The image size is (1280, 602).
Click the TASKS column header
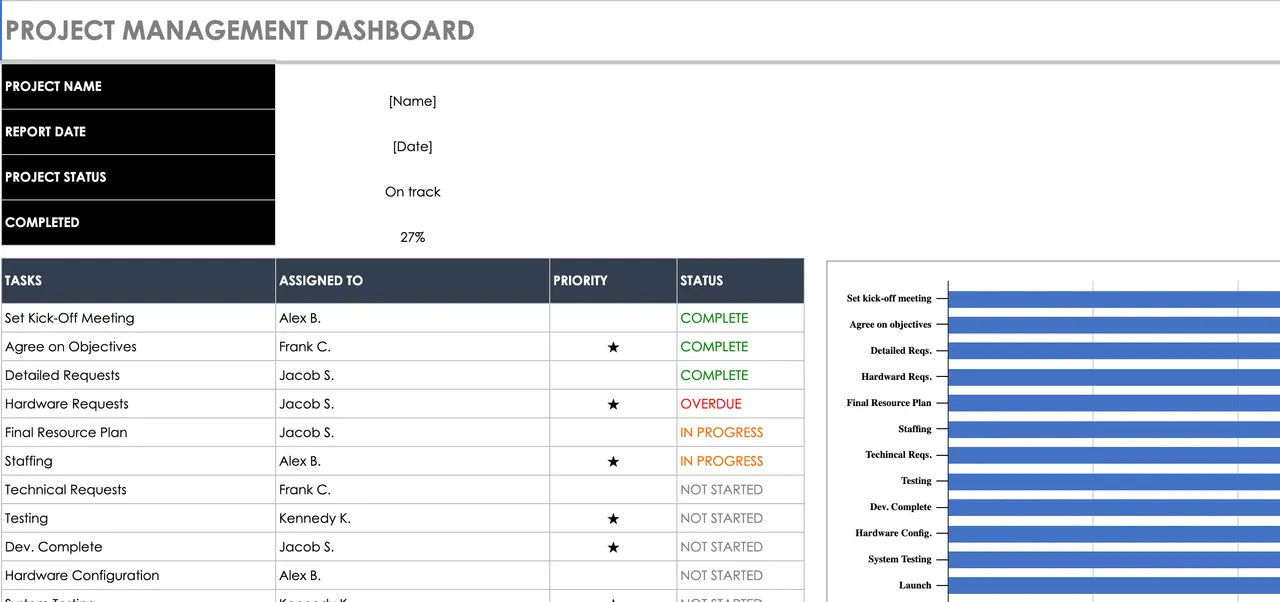[138, 281]
